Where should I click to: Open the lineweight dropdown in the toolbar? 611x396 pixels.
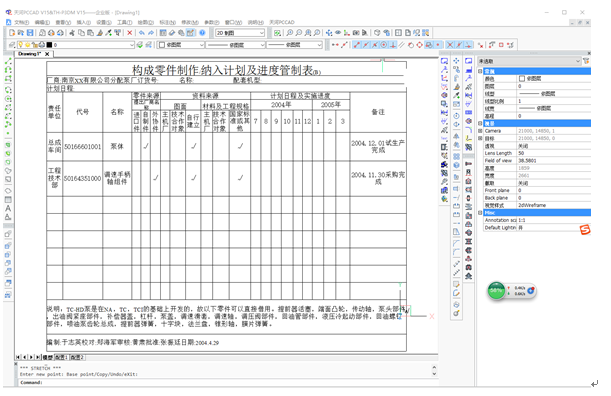pyautogui.click(x=295, y=45)
